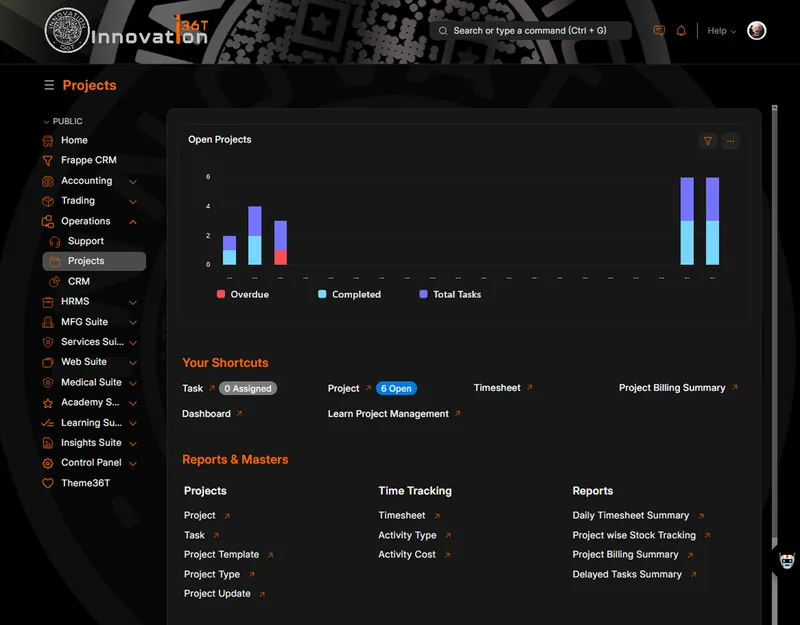The width and height of the screenshot is (800, 625).
Task: Expand the HRMS chevron
Action: click(133, 303)
